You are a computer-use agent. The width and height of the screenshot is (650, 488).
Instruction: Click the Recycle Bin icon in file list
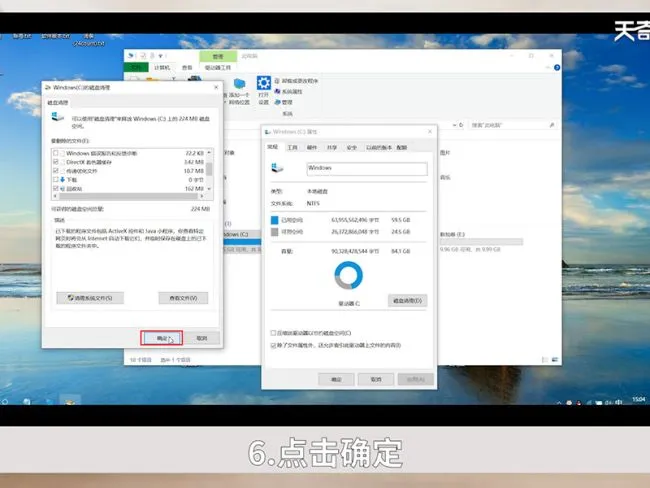pos(63,189)
